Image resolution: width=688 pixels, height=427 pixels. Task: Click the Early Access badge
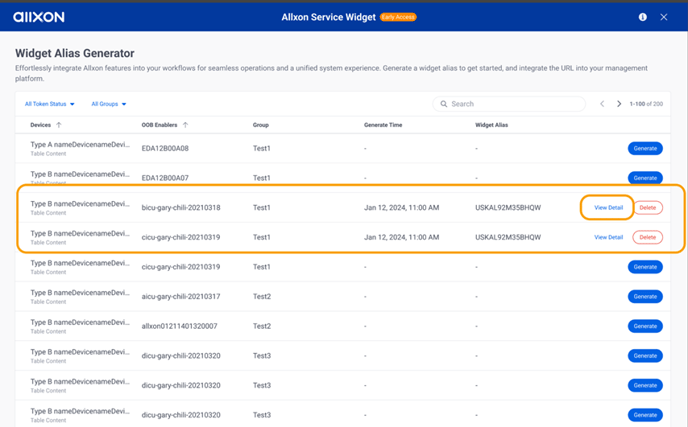(x=398, y=17)
